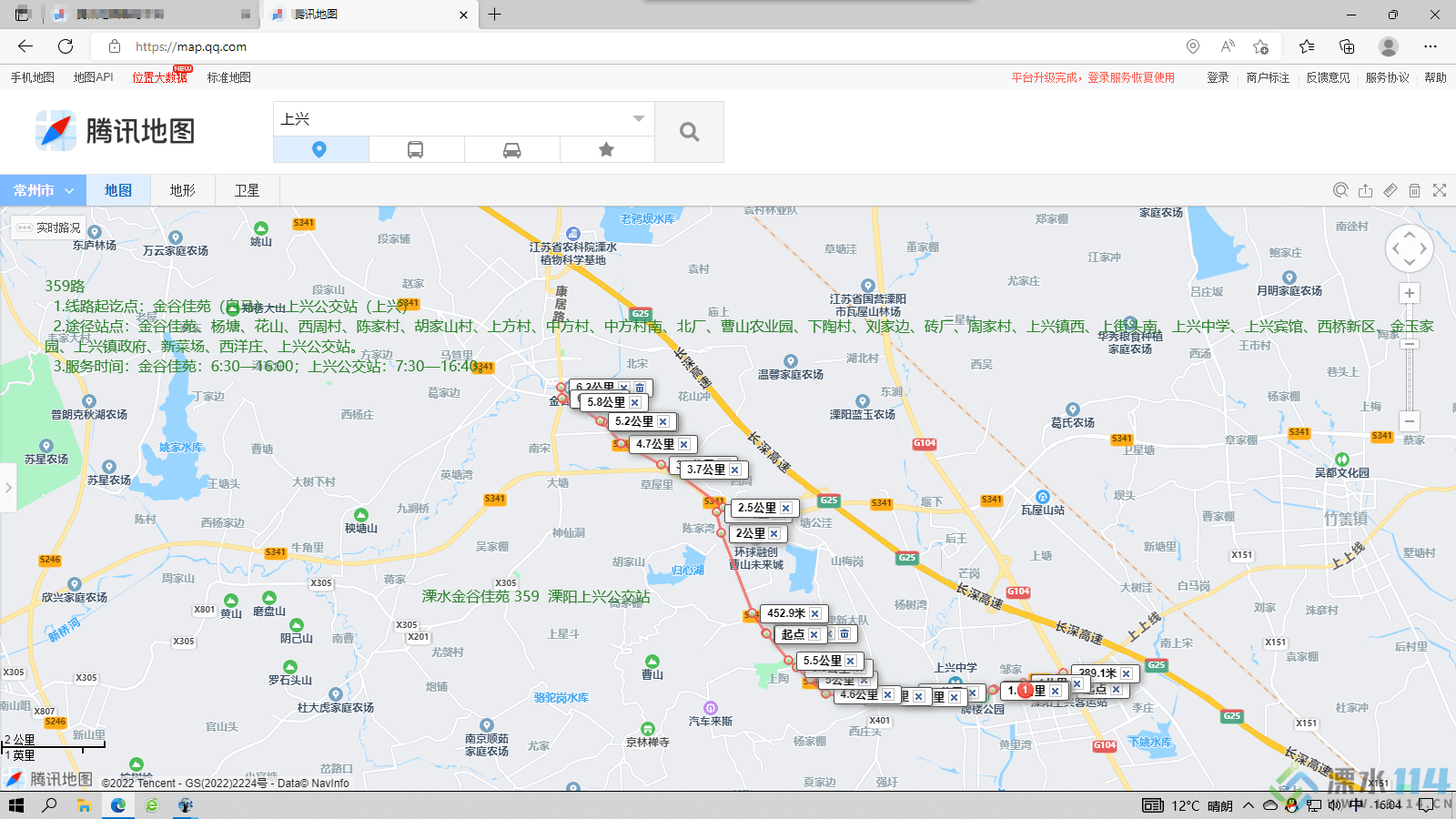This screenshot has height=819, width=1456.
Task: Open the map search-in-area tool
Action: pyautogui.click(x=1340, y=190)
